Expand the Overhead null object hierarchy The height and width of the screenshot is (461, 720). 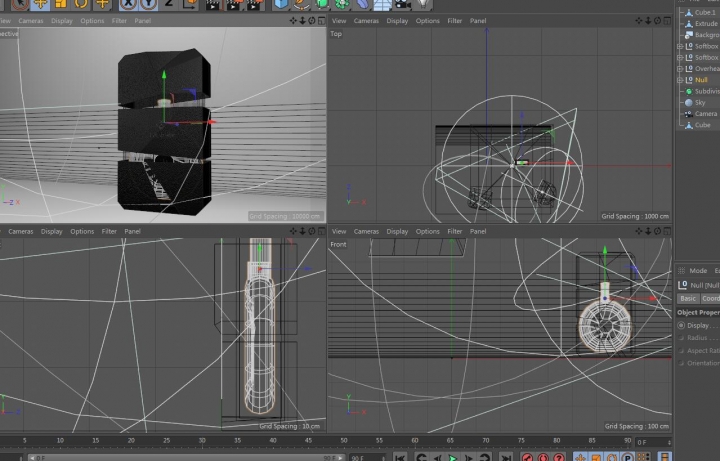coord(680,69)
